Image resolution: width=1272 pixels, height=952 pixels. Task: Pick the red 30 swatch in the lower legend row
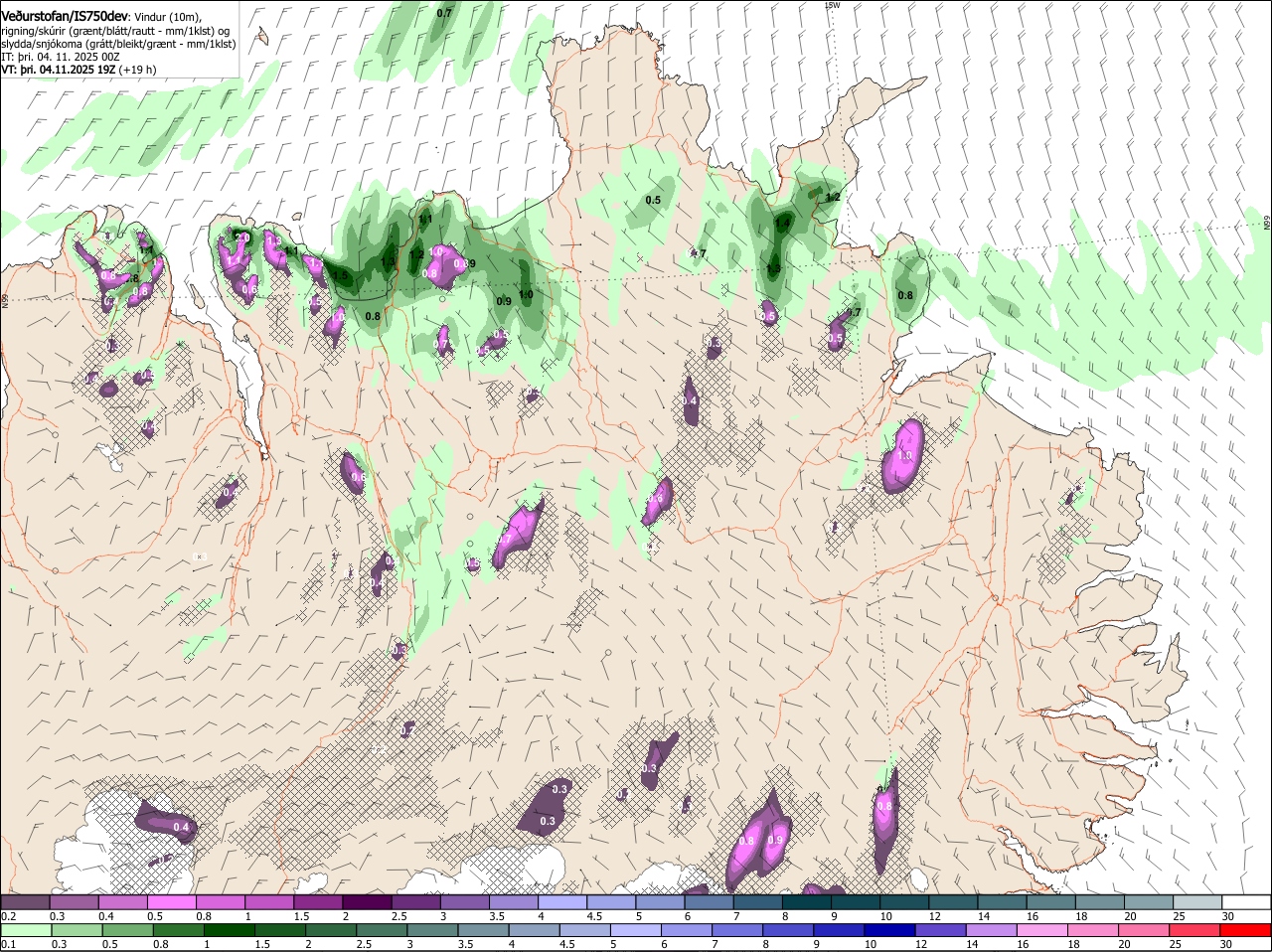[1246, 929]
